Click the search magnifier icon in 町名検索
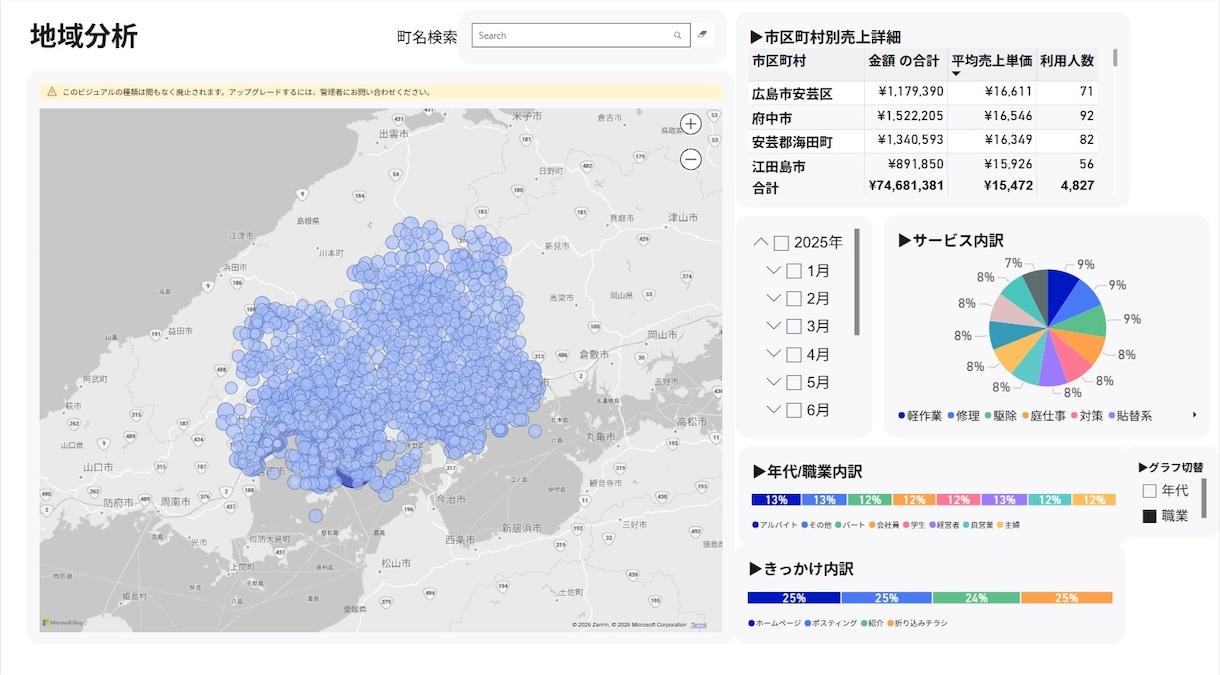Viewport: 1220px width, 675px height. tap(677, 35)
